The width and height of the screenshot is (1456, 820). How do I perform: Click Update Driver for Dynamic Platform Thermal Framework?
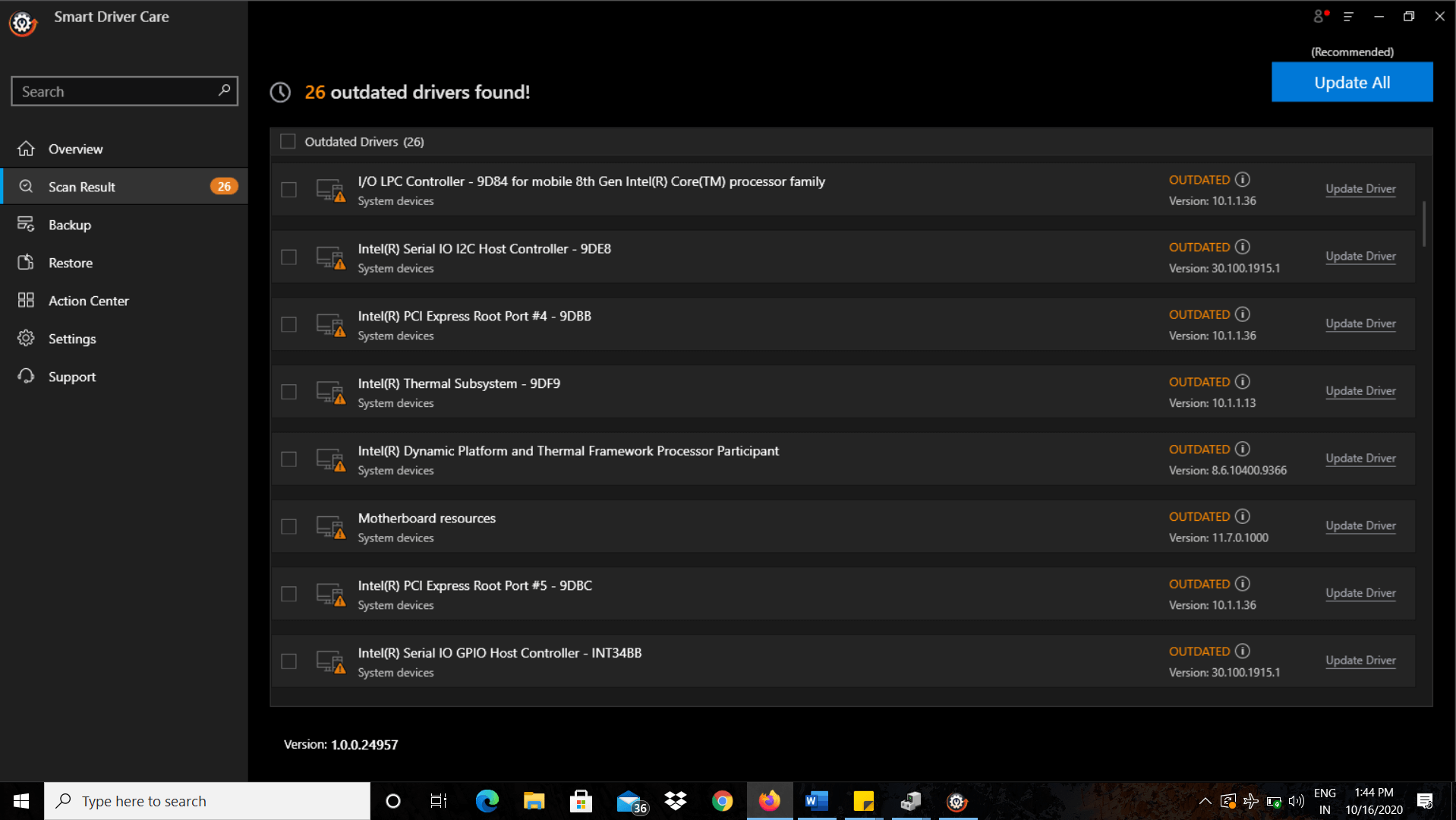click(1360, 458)
